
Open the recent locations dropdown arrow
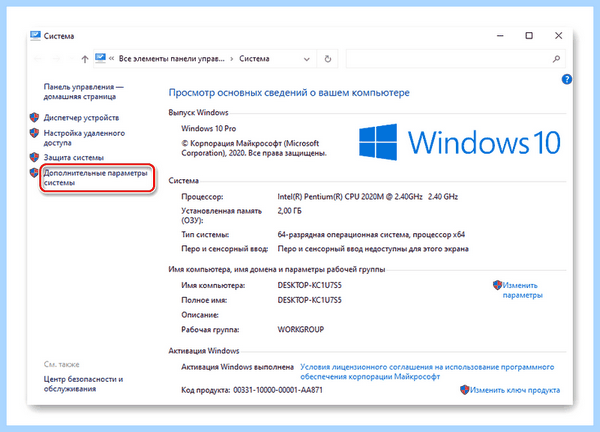pyautogui.click(x=71, y=59)
